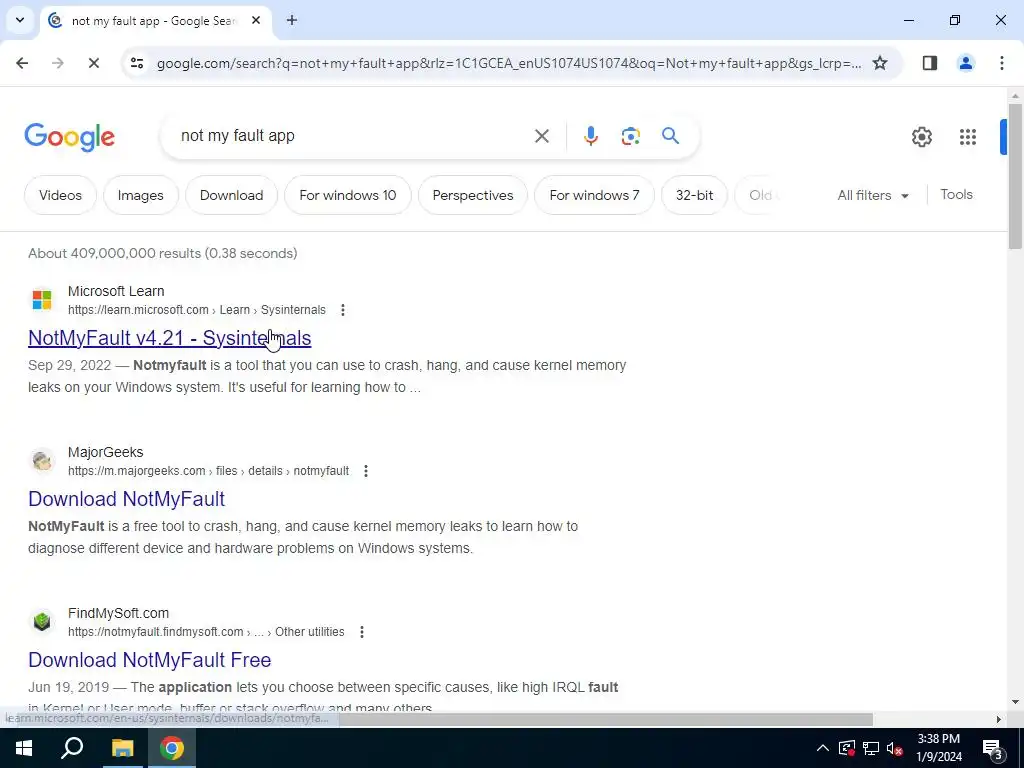The height and width of the screenshot is (768, 1024).
Task: Click the Microsoft Learn favicon
Action: pos(42,300)
